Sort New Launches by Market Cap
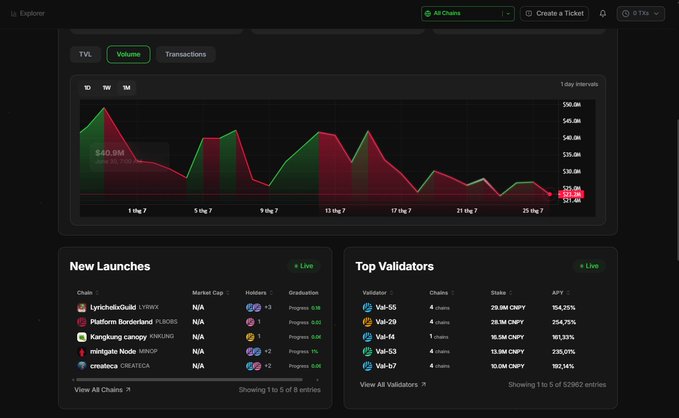The height and width of the screenshot is (418, 679). [210, 293]
